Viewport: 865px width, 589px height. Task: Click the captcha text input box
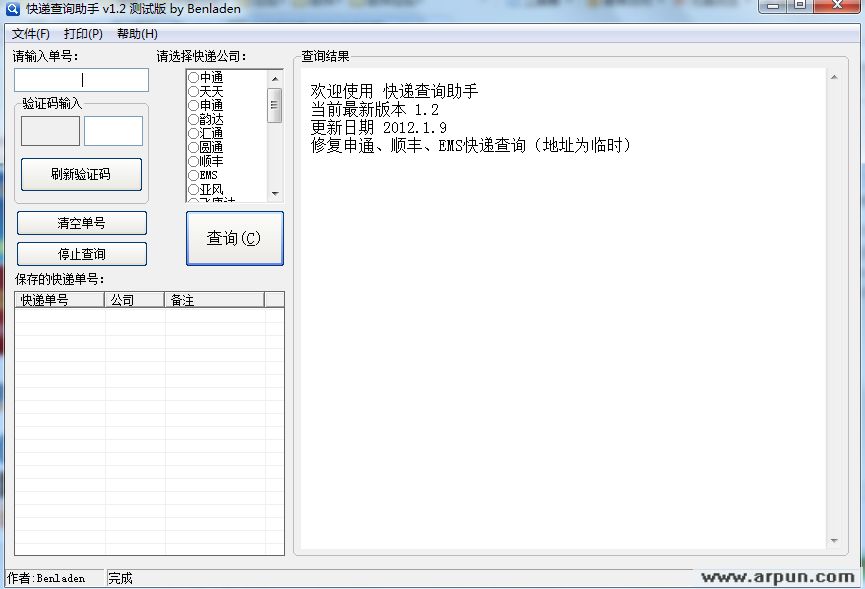113,131
